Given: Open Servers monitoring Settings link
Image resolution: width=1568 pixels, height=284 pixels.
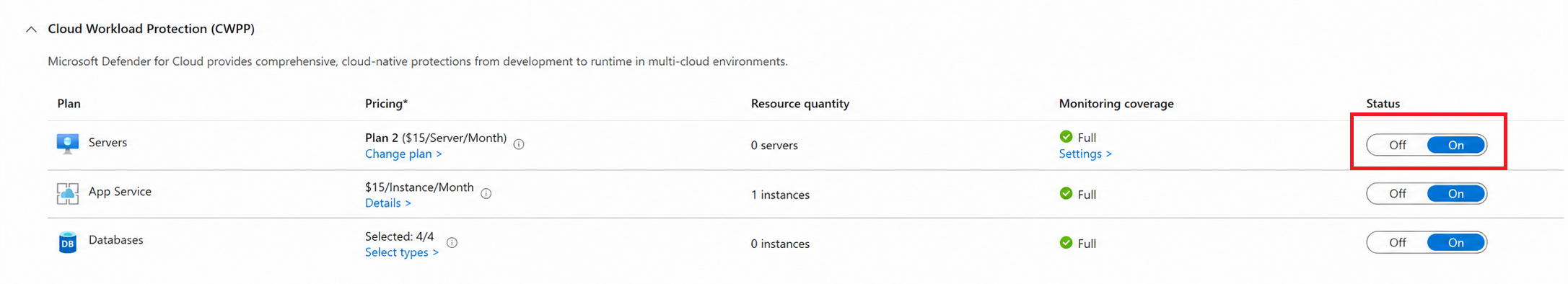Looking at the screenshot, I should 1085,154.
